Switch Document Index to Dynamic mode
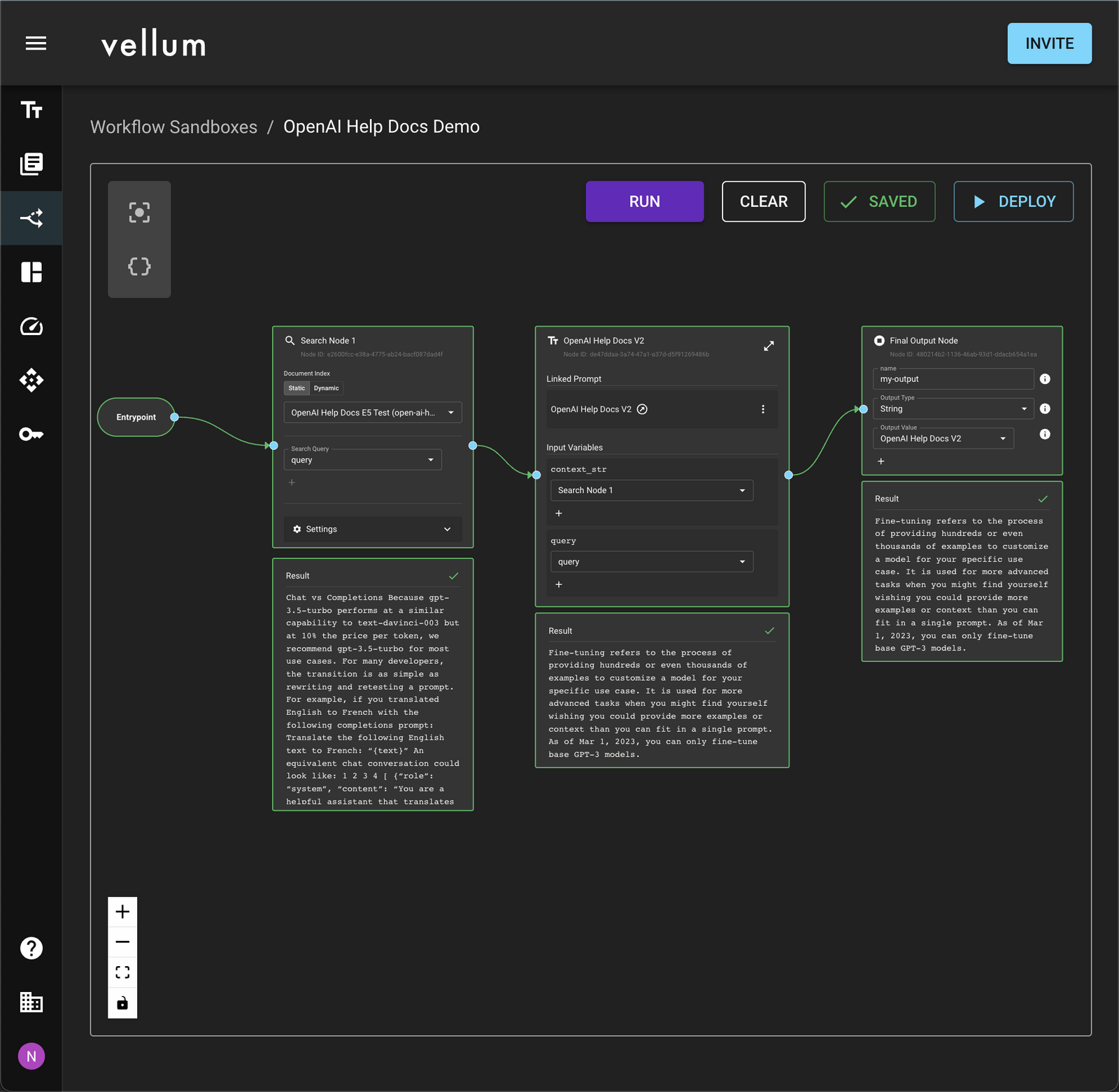 (326, 388)
